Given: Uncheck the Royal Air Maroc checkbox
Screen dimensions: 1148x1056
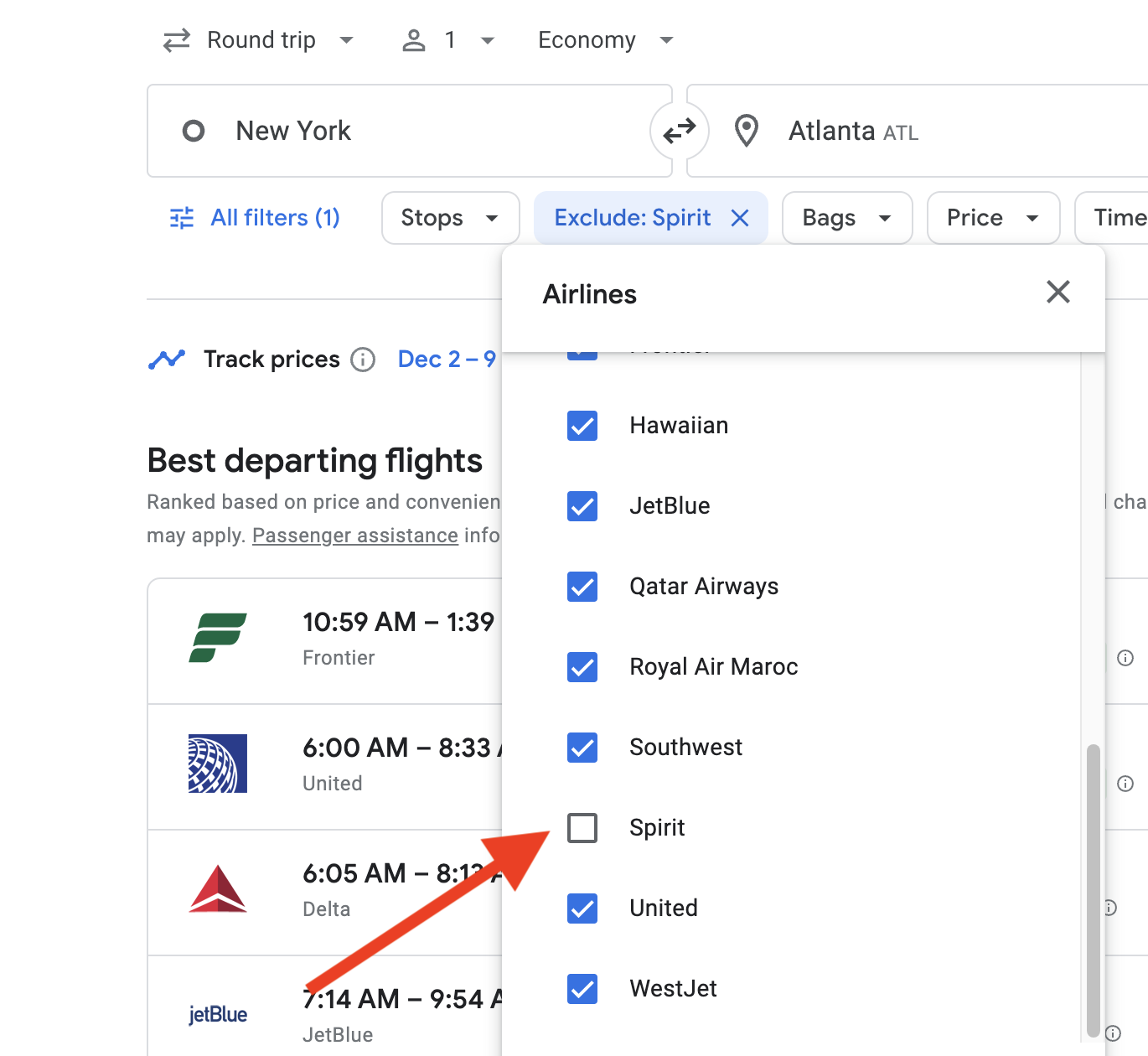Looking at the screenshot, I should [x=582, y=667].
